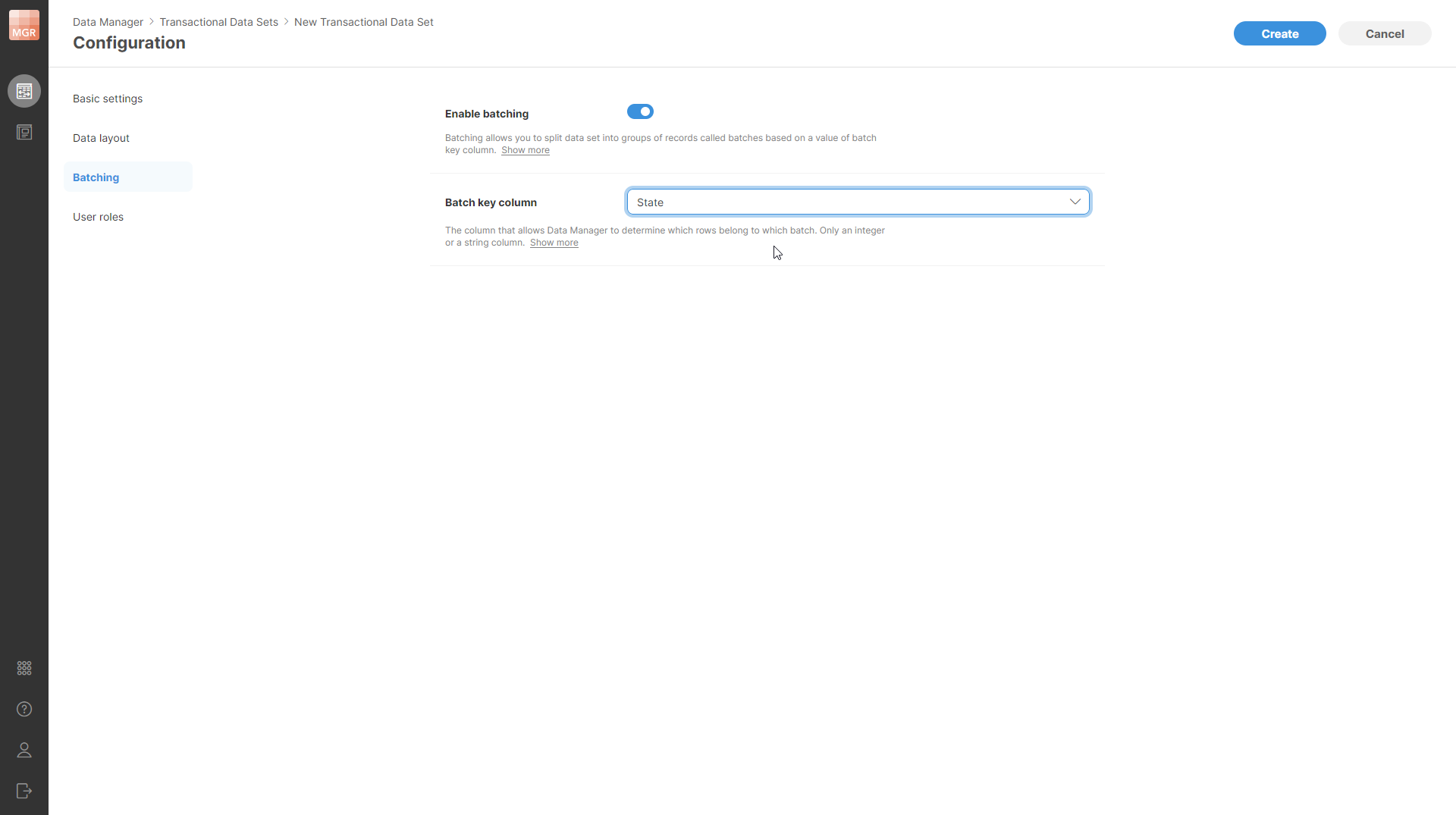1456x815 pixels.
Task: Show more about batching description
Action: point(525,149)
